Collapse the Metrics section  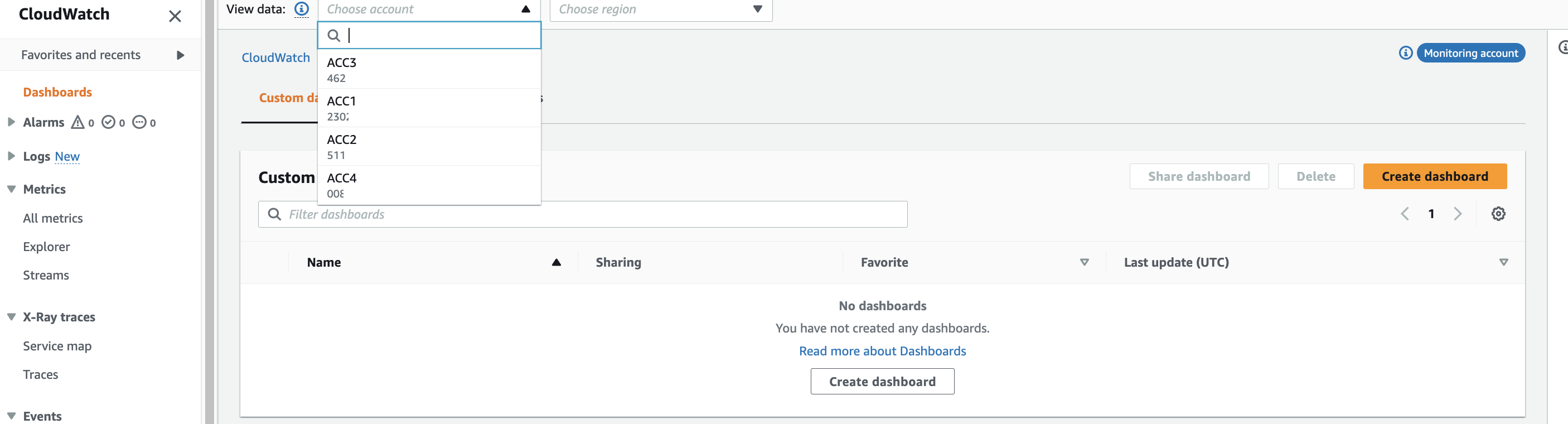pyautogui.click(x=11, y=190)
